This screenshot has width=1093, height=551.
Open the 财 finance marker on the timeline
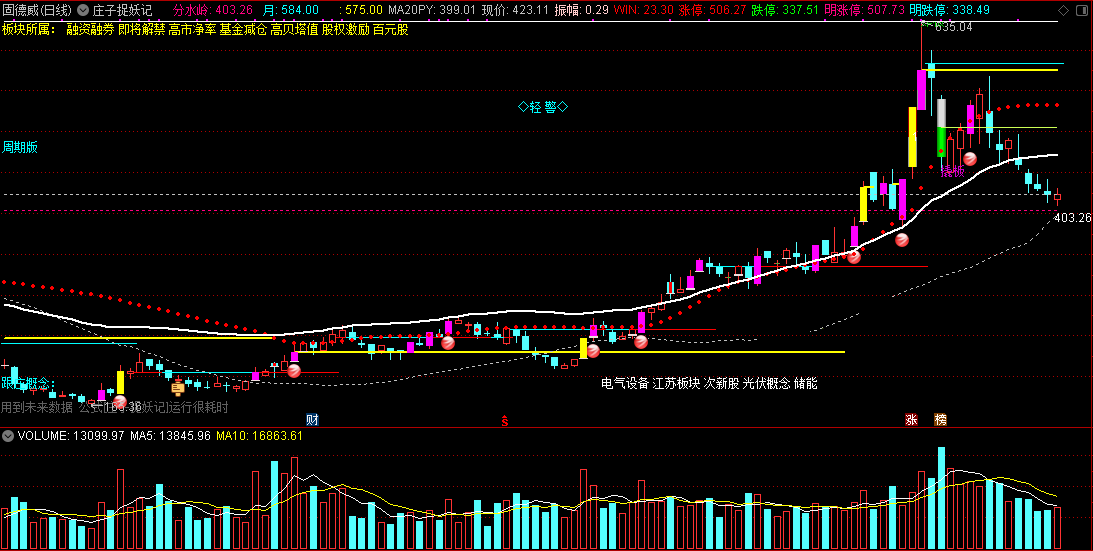click(312, 419)
